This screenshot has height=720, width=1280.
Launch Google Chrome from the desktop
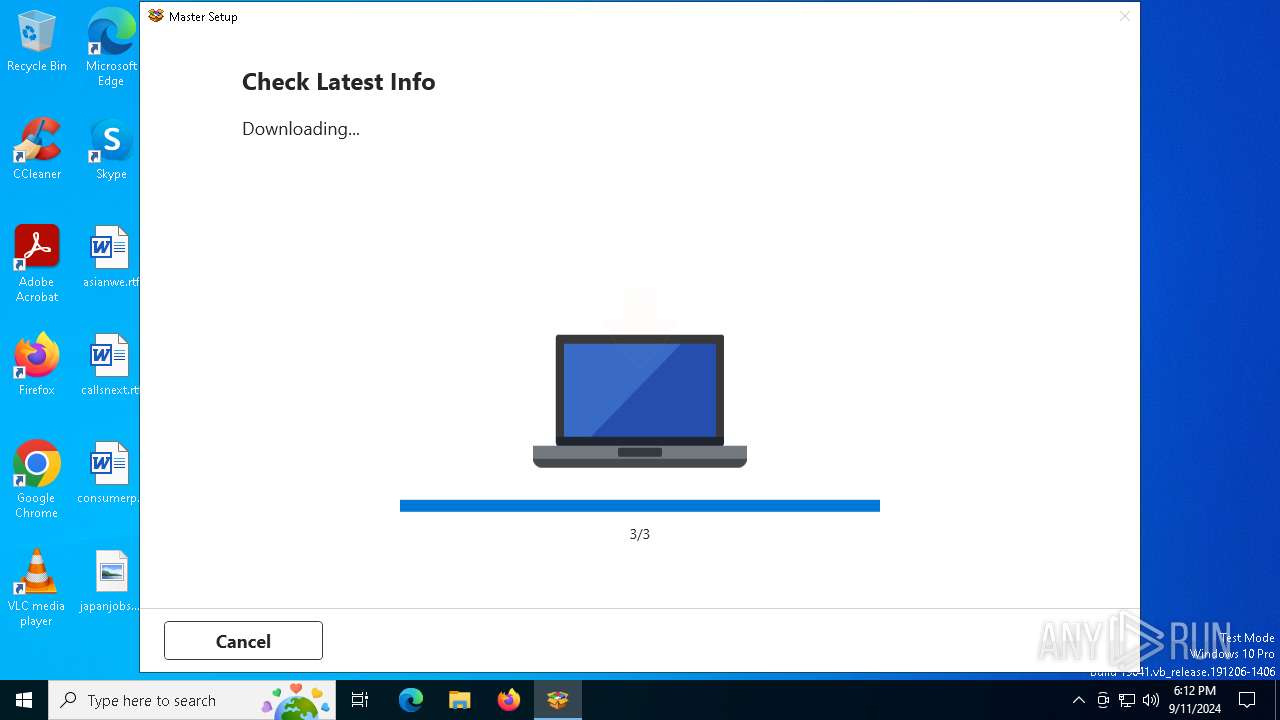(x=37, y=480)
